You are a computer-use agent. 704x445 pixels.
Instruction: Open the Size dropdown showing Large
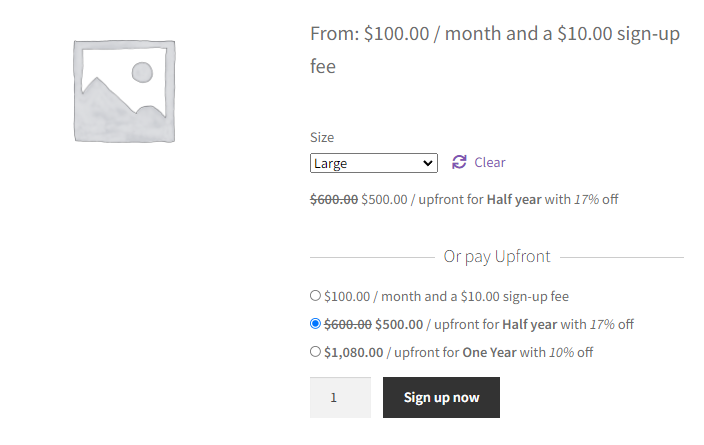pyautogui.click(x=374, y=163)
